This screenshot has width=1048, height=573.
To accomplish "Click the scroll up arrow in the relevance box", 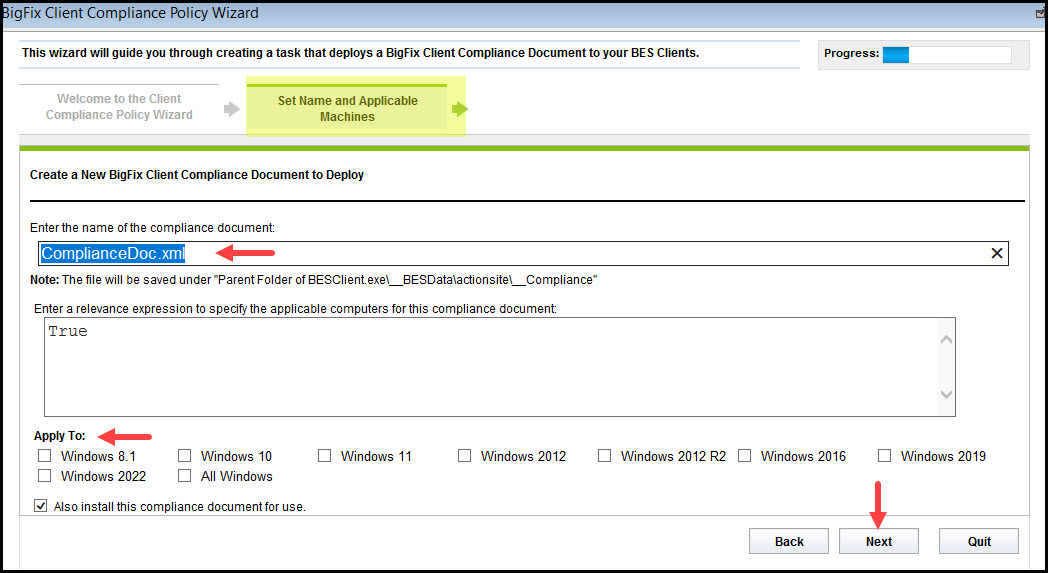I will (946, 339).
